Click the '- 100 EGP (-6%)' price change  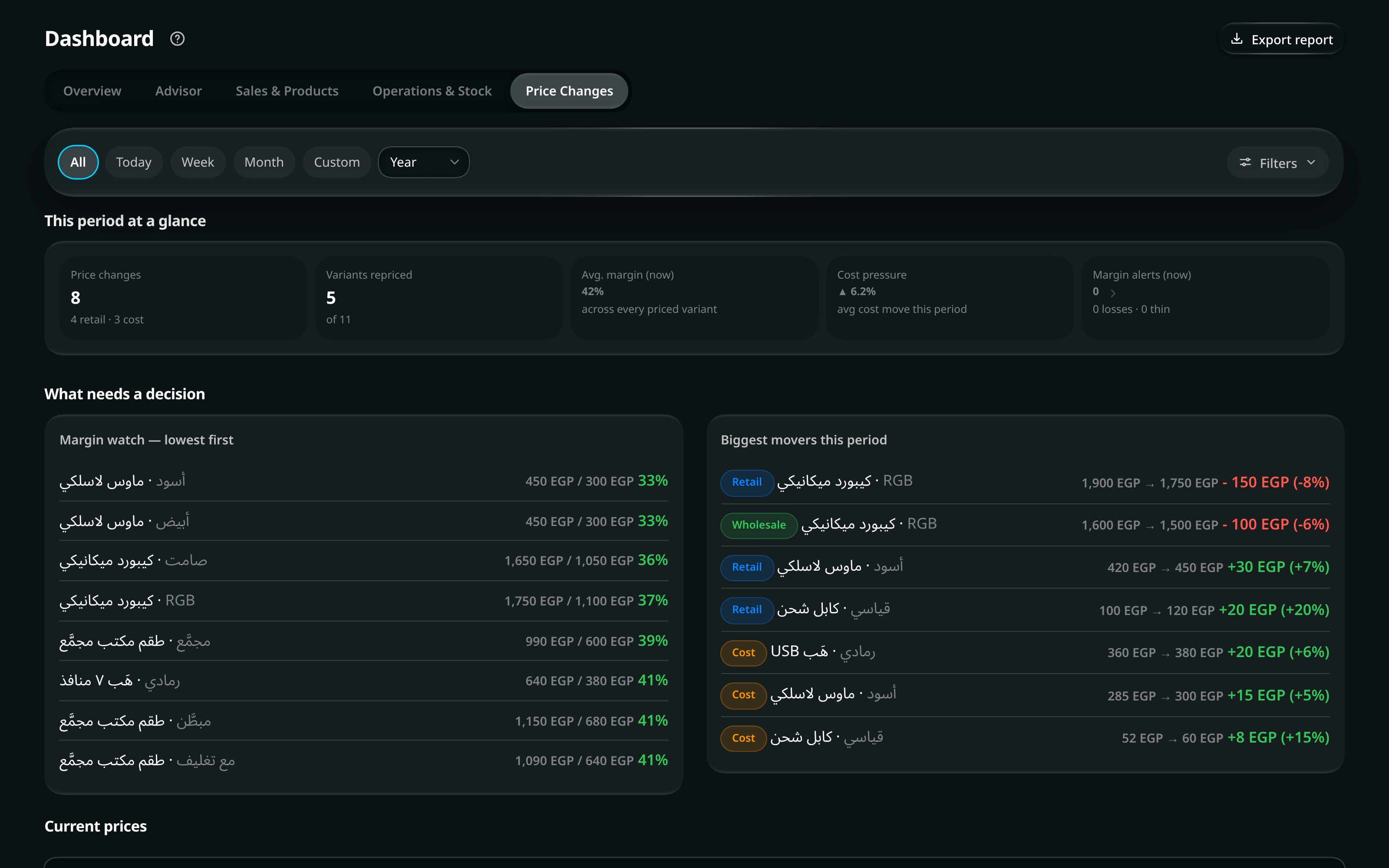[x=1275, y=525]
